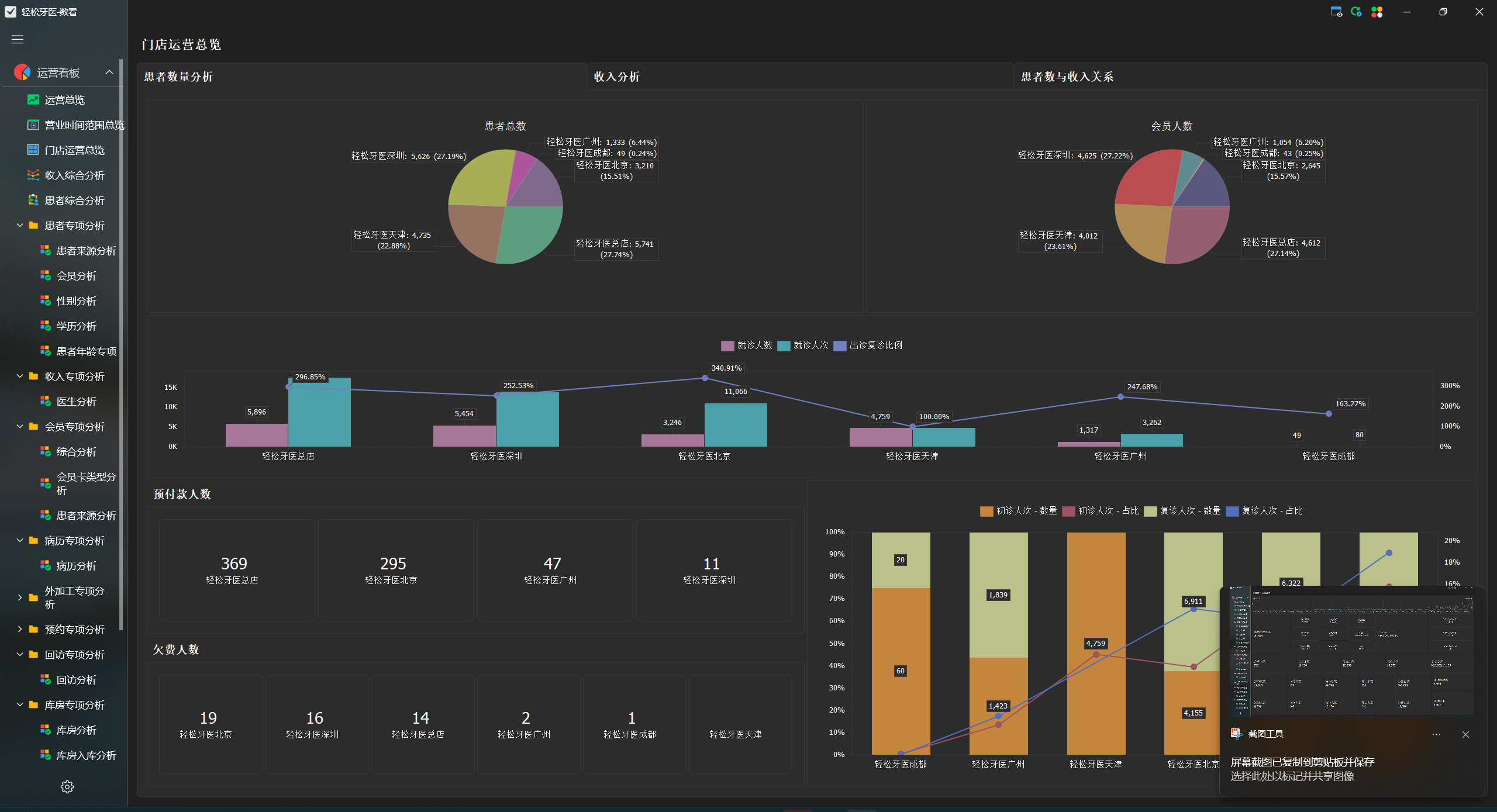Viewport: 1497px width, 812px height.
Task: Click the screen preview icon in title bar
Action: [x=1336, y=12]
